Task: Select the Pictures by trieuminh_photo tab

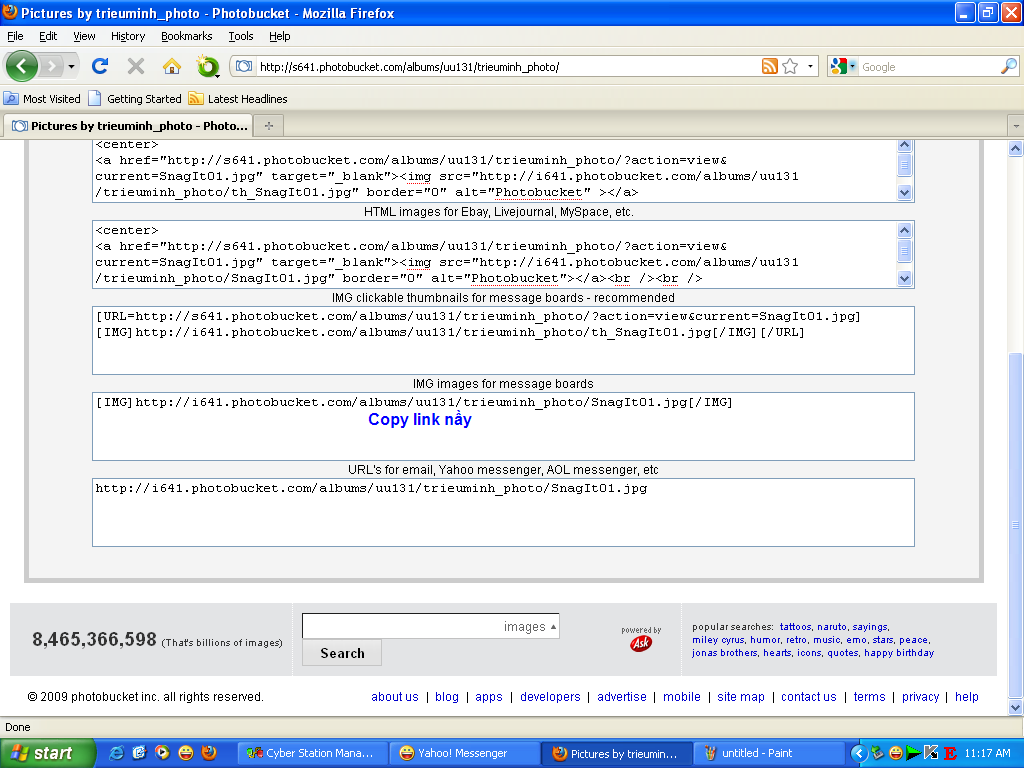Action: (x=129, y=125)
